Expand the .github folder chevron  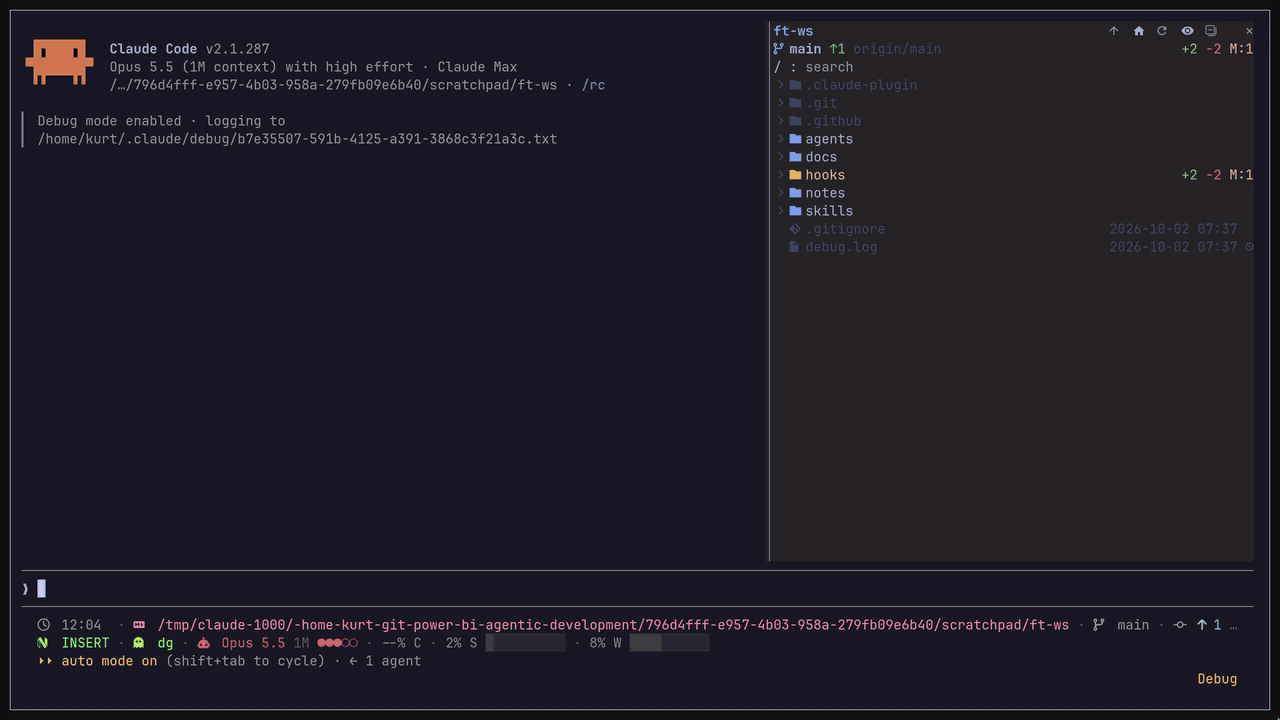click(780, 121)
